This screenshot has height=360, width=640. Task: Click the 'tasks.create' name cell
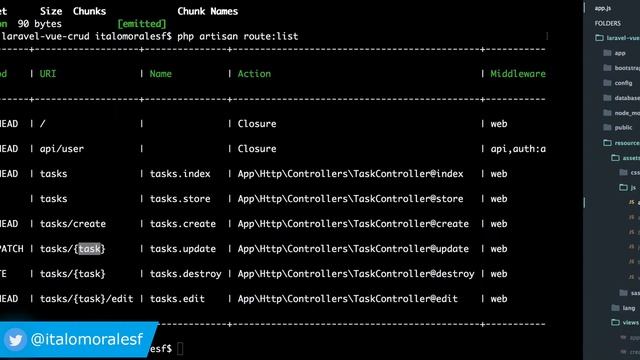[x=182, y=224]
